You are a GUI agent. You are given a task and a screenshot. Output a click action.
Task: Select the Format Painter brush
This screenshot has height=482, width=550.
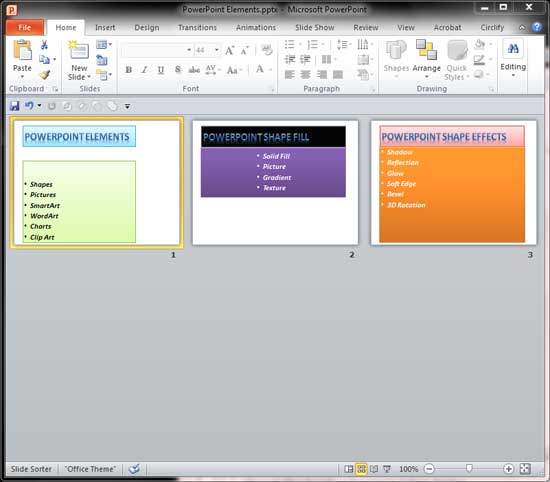(45, 74)
